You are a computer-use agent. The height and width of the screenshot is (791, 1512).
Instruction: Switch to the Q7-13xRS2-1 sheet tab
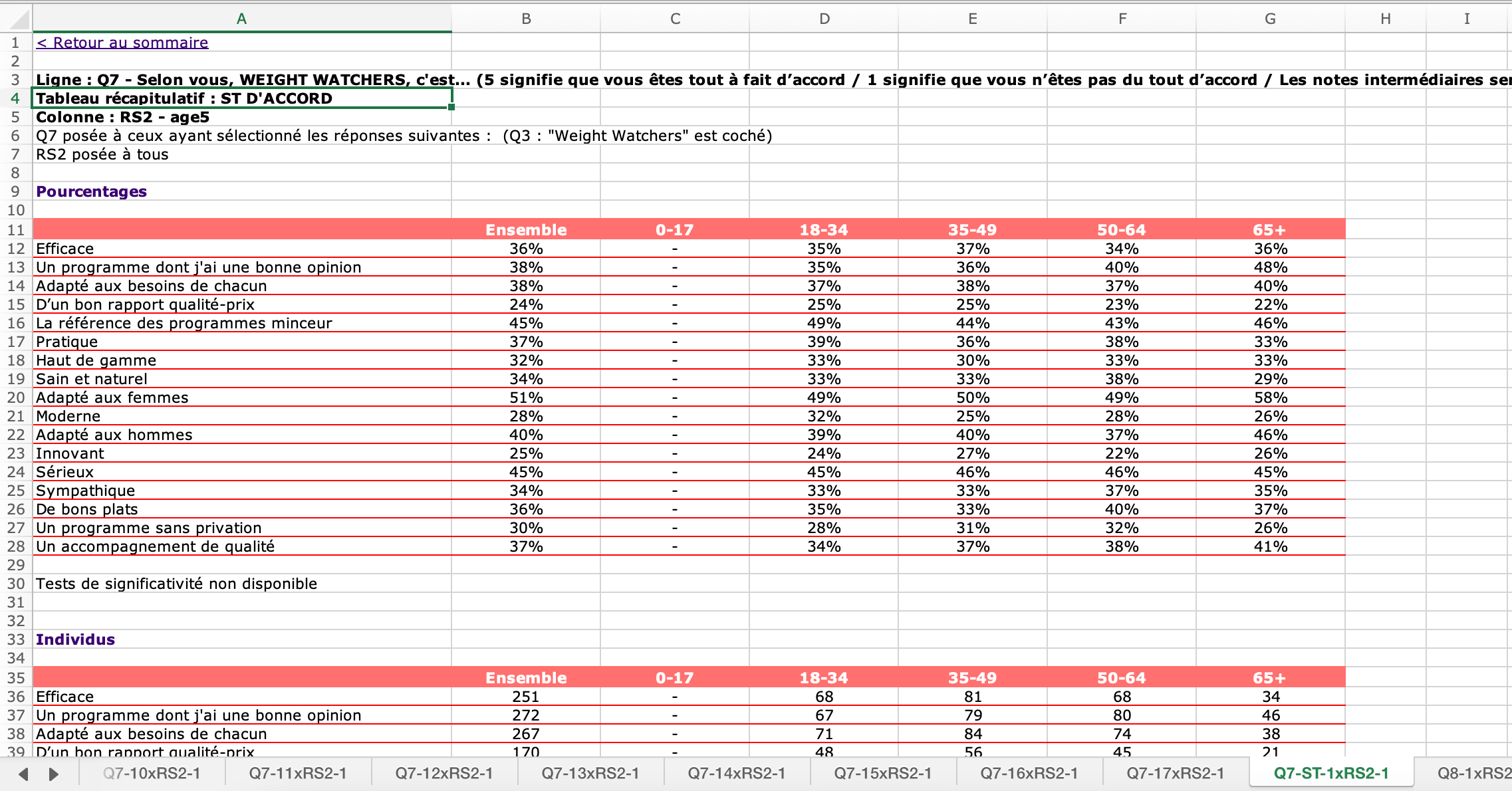coord(590,773)
